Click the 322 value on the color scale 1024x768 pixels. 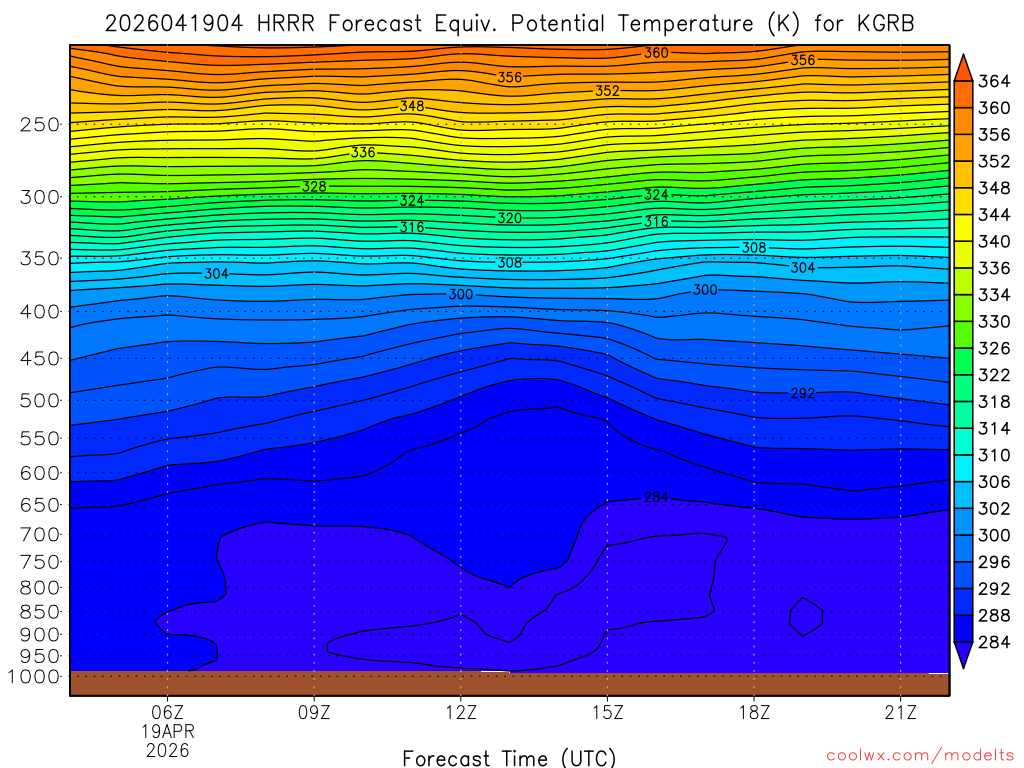coord(994,376)
